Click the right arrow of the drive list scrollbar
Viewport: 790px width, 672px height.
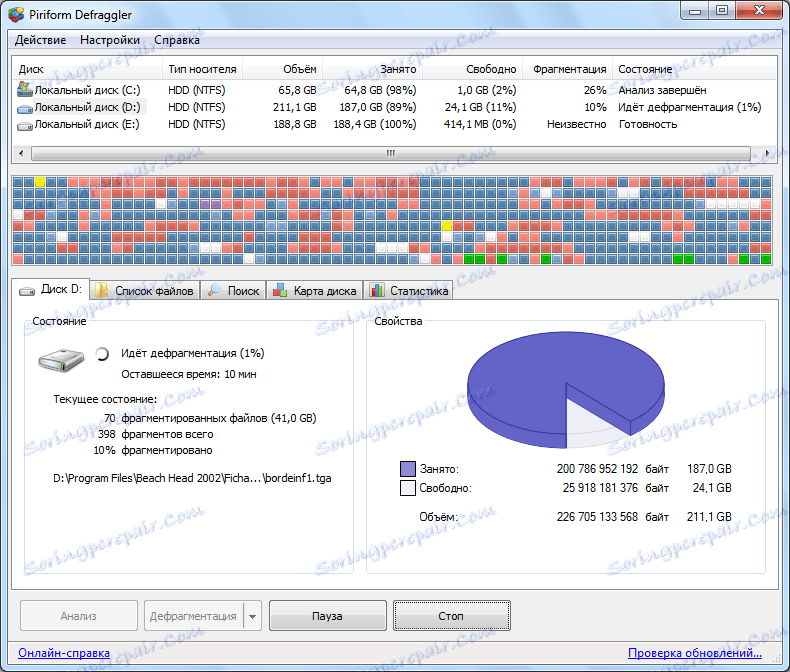coord(767,153)
